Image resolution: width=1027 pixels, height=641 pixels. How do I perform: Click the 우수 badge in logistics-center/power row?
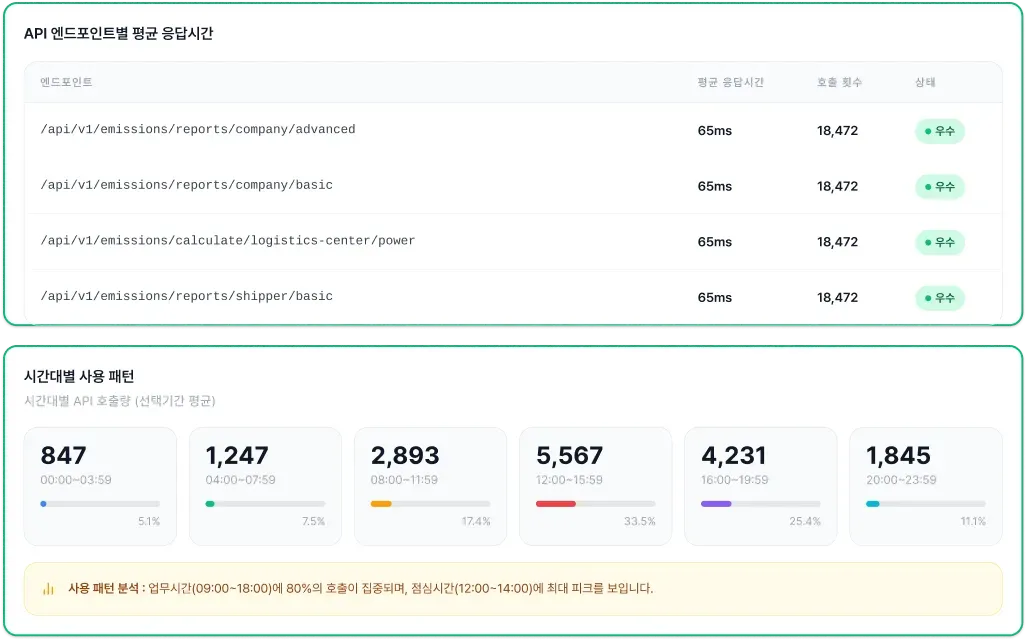939,242
